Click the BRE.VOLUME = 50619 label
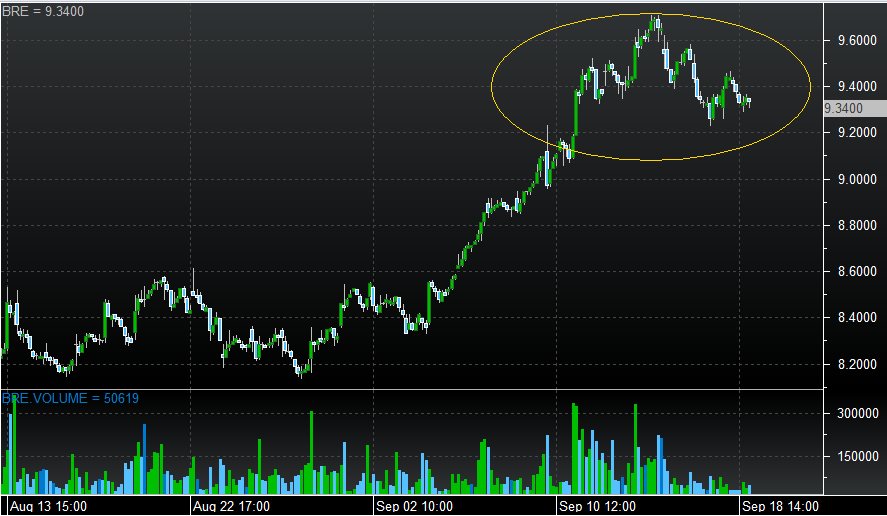The image size is (887, 516). (x=70, y=398)
